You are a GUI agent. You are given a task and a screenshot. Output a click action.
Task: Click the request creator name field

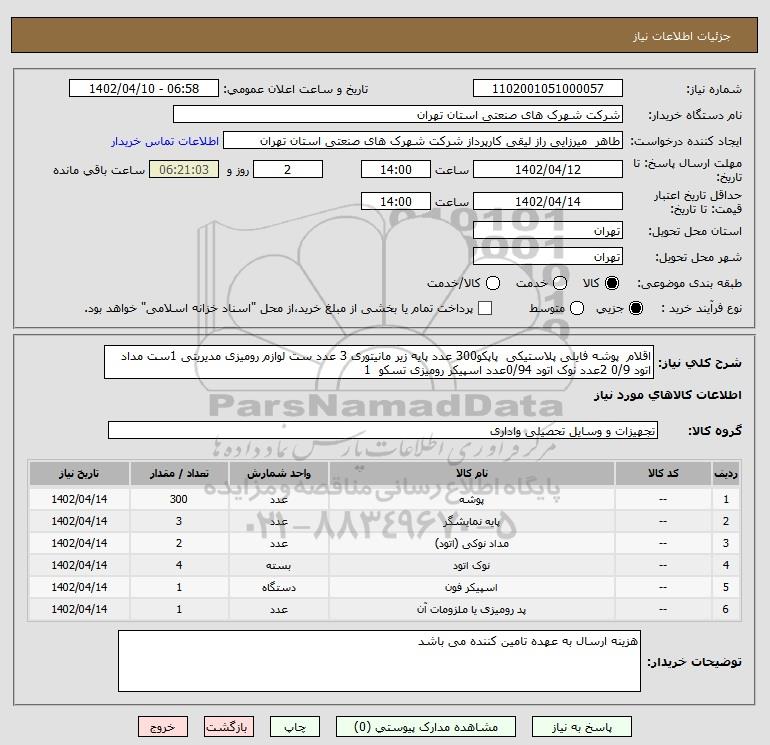[x=423, y=141]
